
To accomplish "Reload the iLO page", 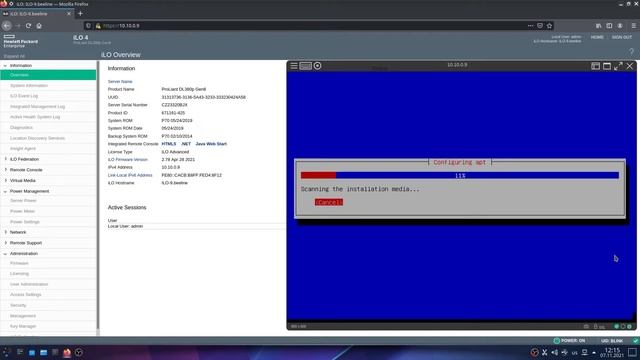I will pyautogui.click(x=28, y=25).
